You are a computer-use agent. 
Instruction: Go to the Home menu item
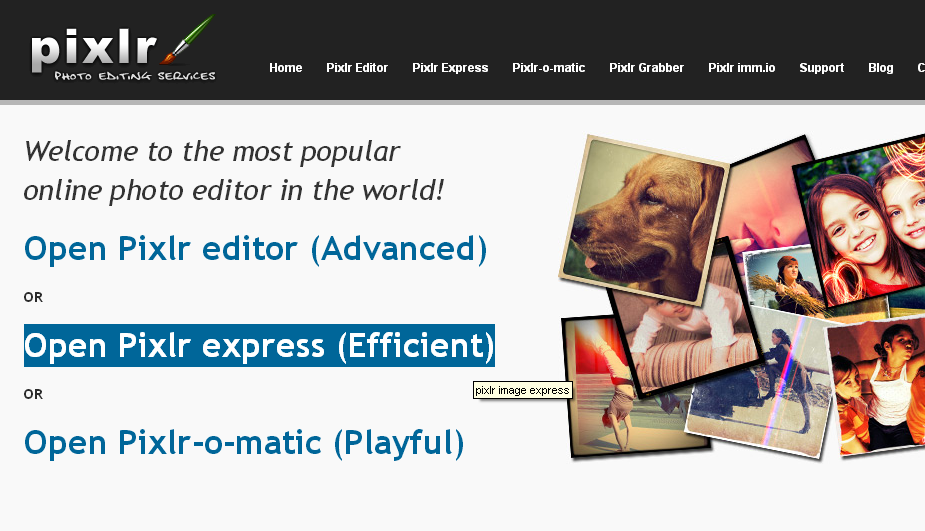[x=286, y=68]
